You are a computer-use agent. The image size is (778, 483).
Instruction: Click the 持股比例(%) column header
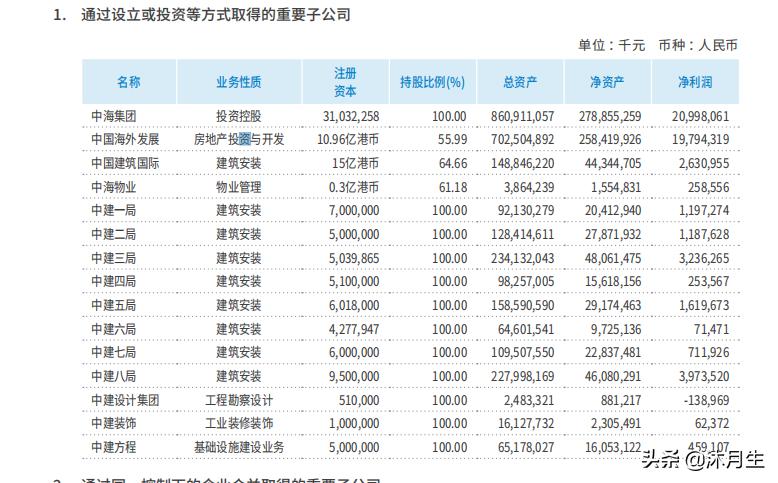click(x=433, y=82)
